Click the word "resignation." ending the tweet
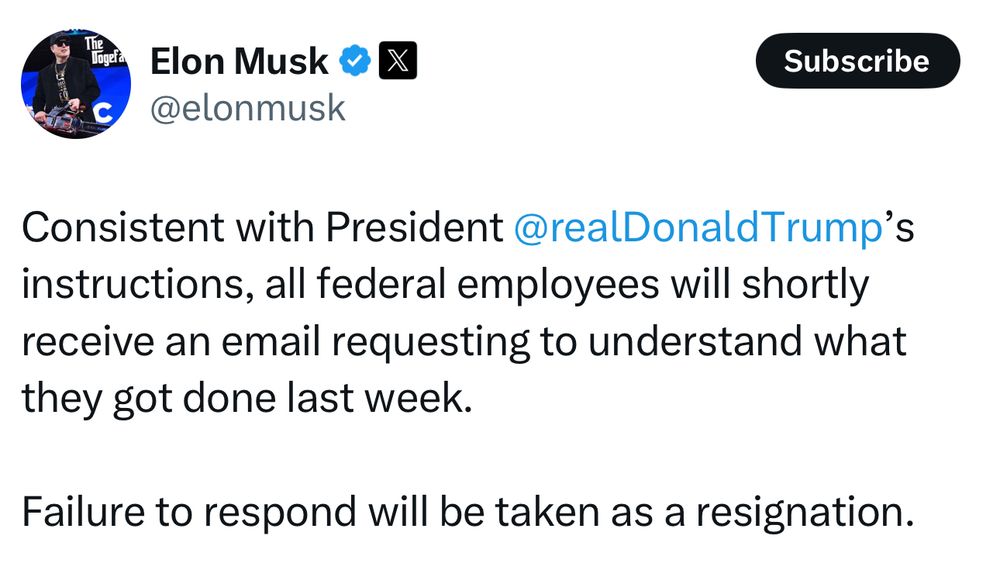The image size is (1000, 578). coord(805,511)
